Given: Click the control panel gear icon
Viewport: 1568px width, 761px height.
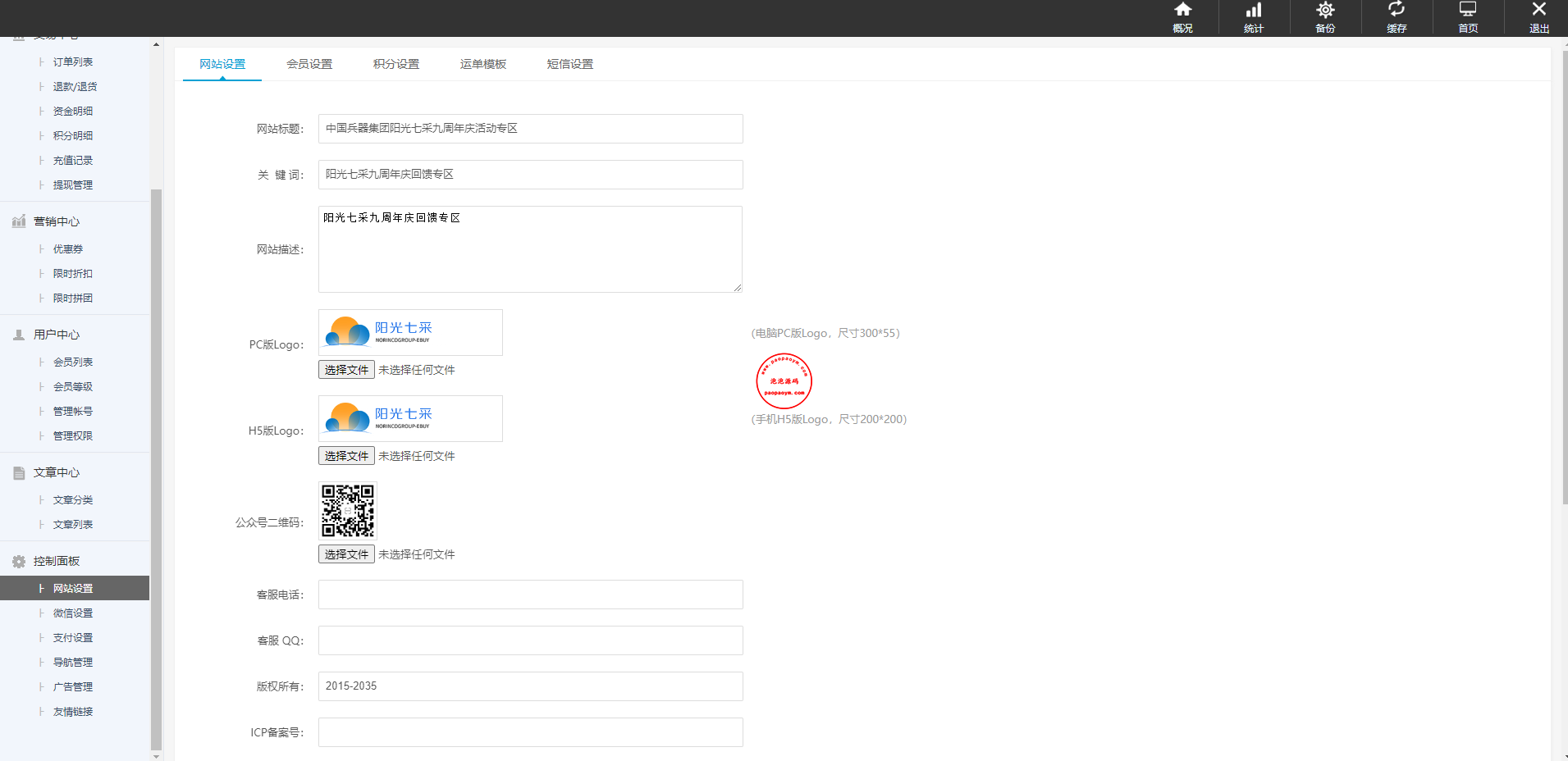Looking at the screenshot, I should coord(19,562).
